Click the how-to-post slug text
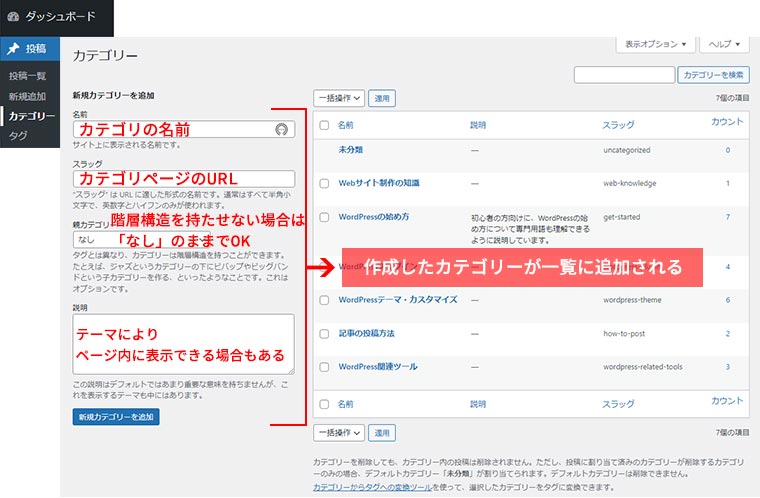This screenshot has height=498, width=760. point(624,334)
